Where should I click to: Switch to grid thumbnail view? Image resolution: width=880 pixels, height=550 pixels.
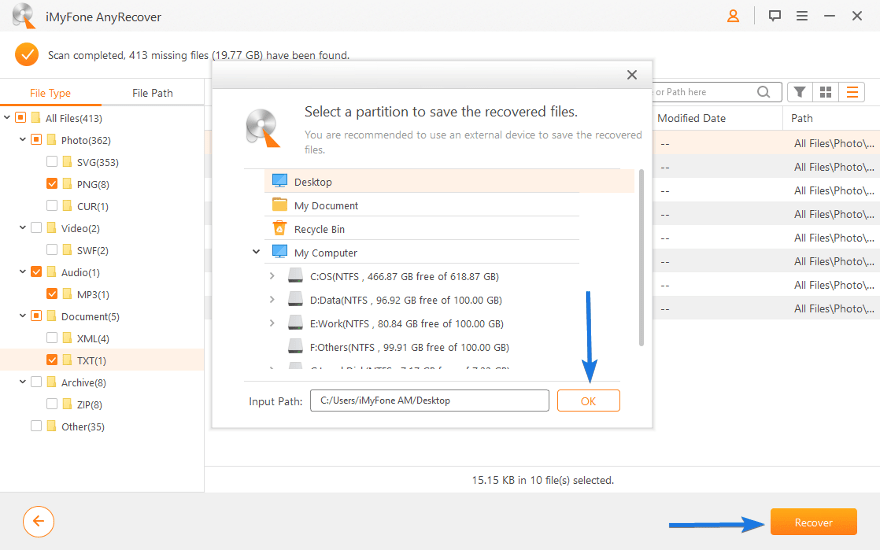click(825, 92)
